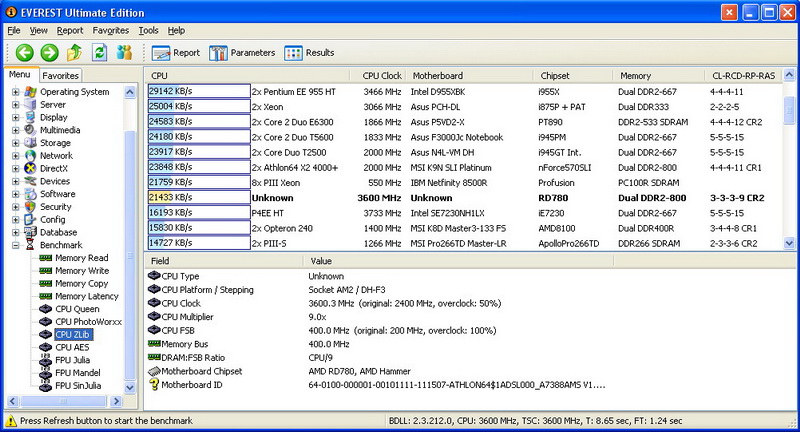800x432 pixels.
Task: Select the DirectX icon in tree
Action: click(31, 168)
